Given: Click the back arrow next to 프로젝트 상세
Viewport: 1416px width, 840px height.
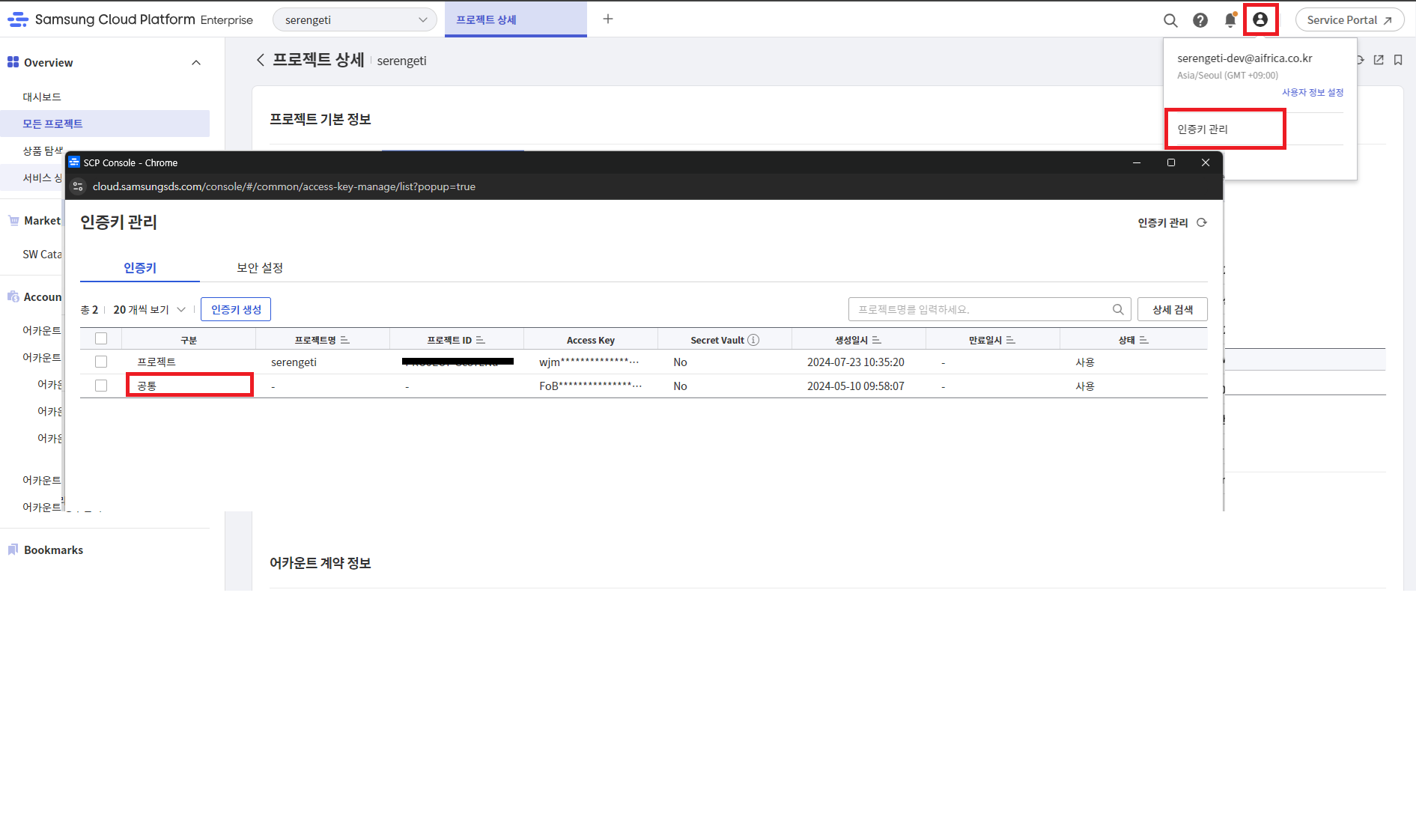Looking at the screenshot, I should pyautogui.click(x=260, y=60).
